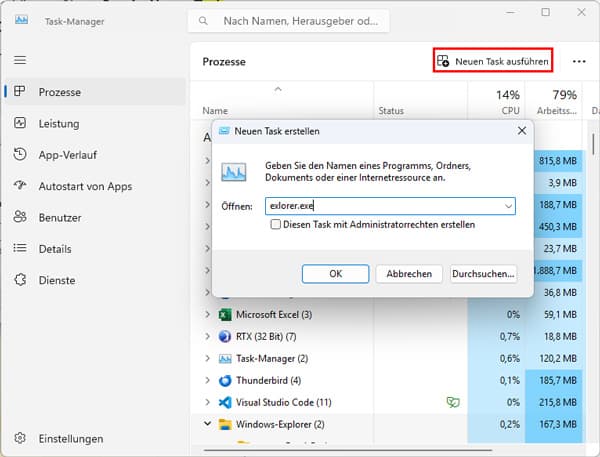Click the 59,1 MB memory value

pos(560,315)
